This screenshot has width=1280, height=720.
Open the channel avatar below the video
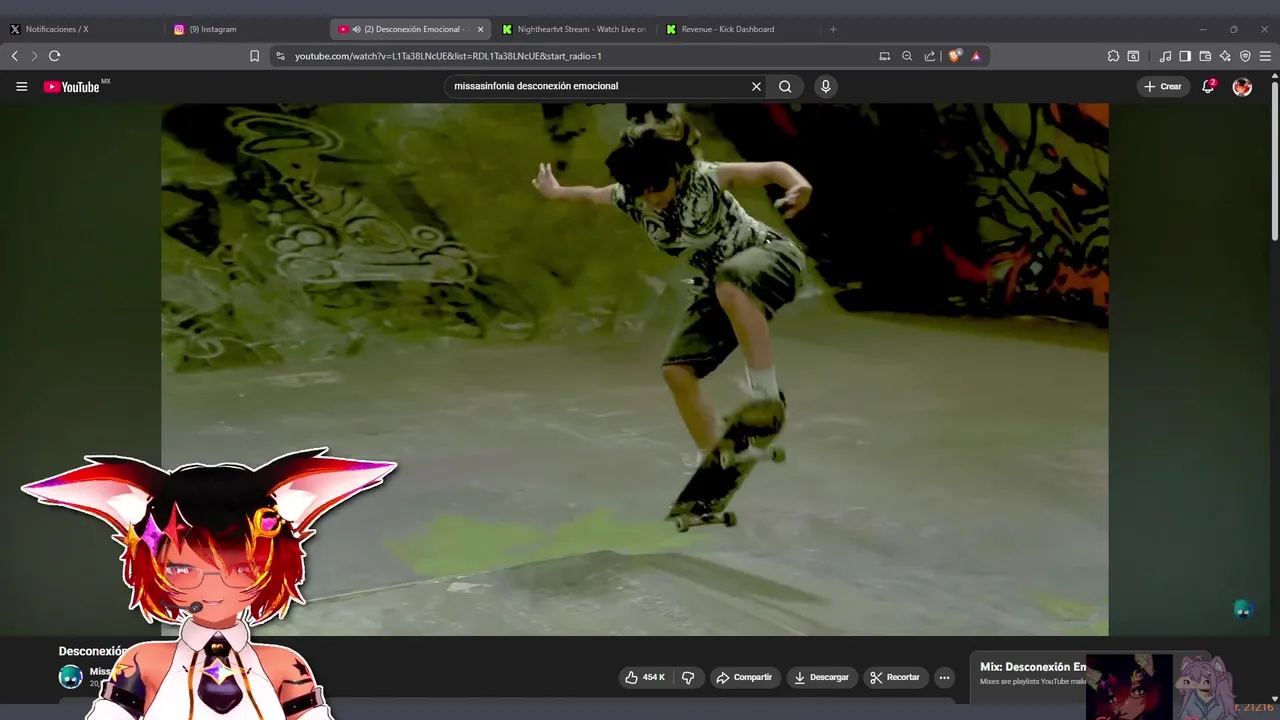[70, 677]
